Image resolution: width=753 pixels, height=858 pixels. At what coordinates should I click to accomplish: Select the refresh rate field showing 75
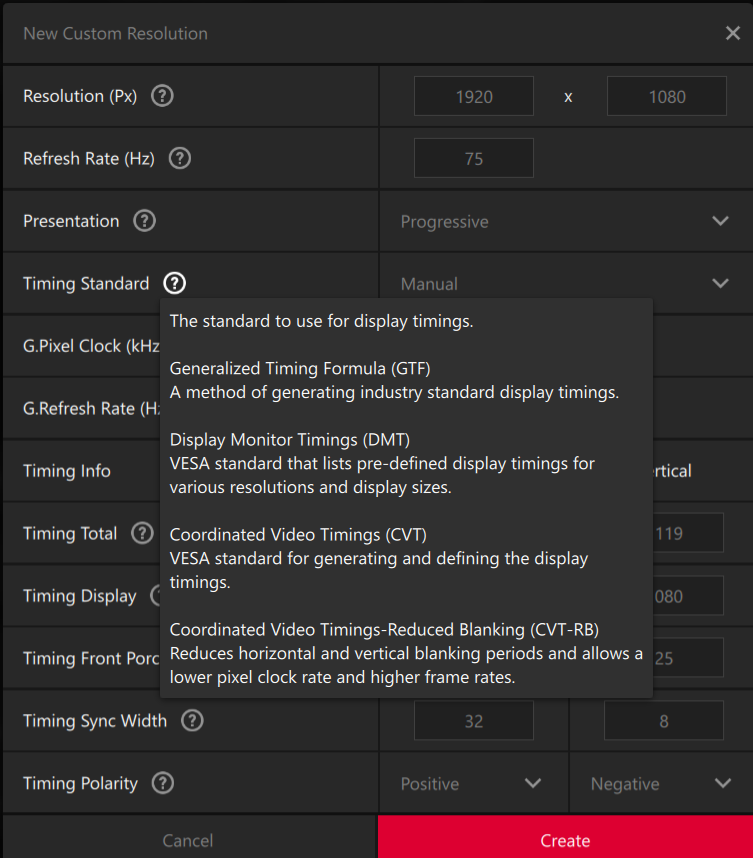coord(473,159)
